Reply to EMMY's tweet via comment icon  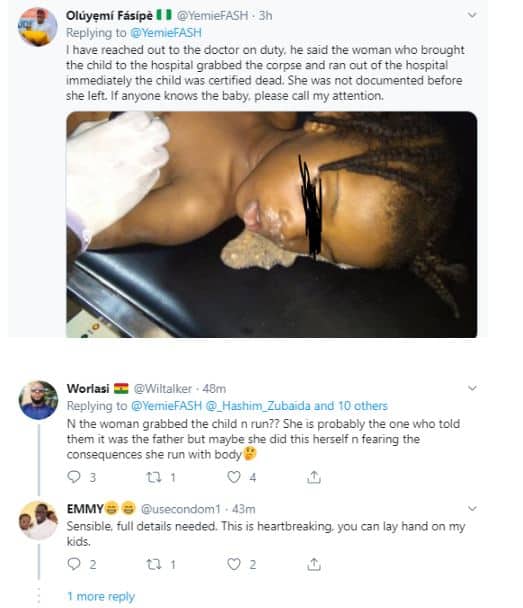click(74, 564)
